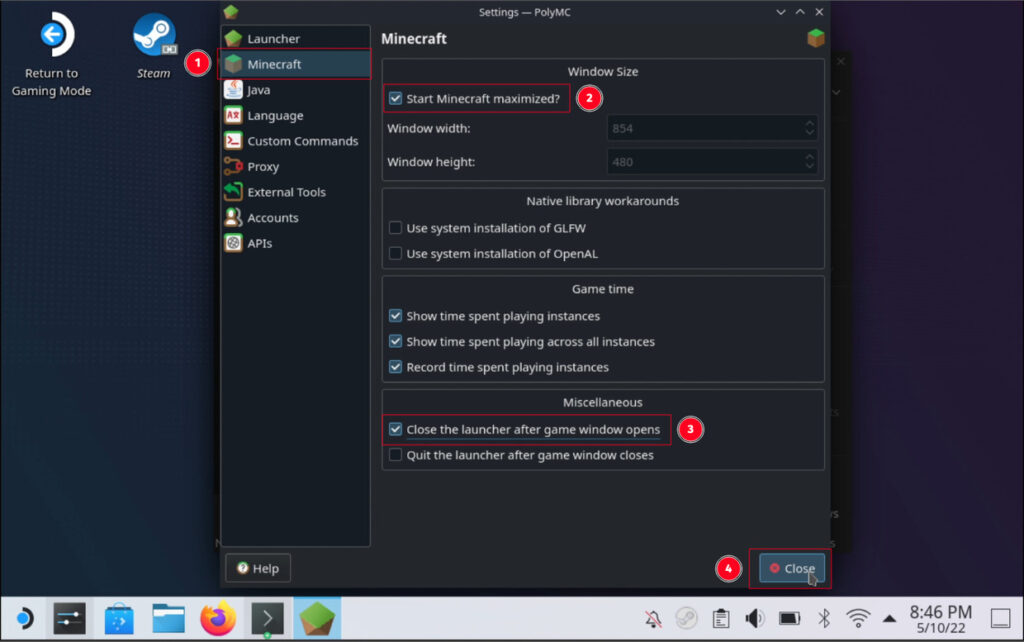Click the clock showing 8:46 PM
This screenshot has width=1024, height=642.
(940, 612)
